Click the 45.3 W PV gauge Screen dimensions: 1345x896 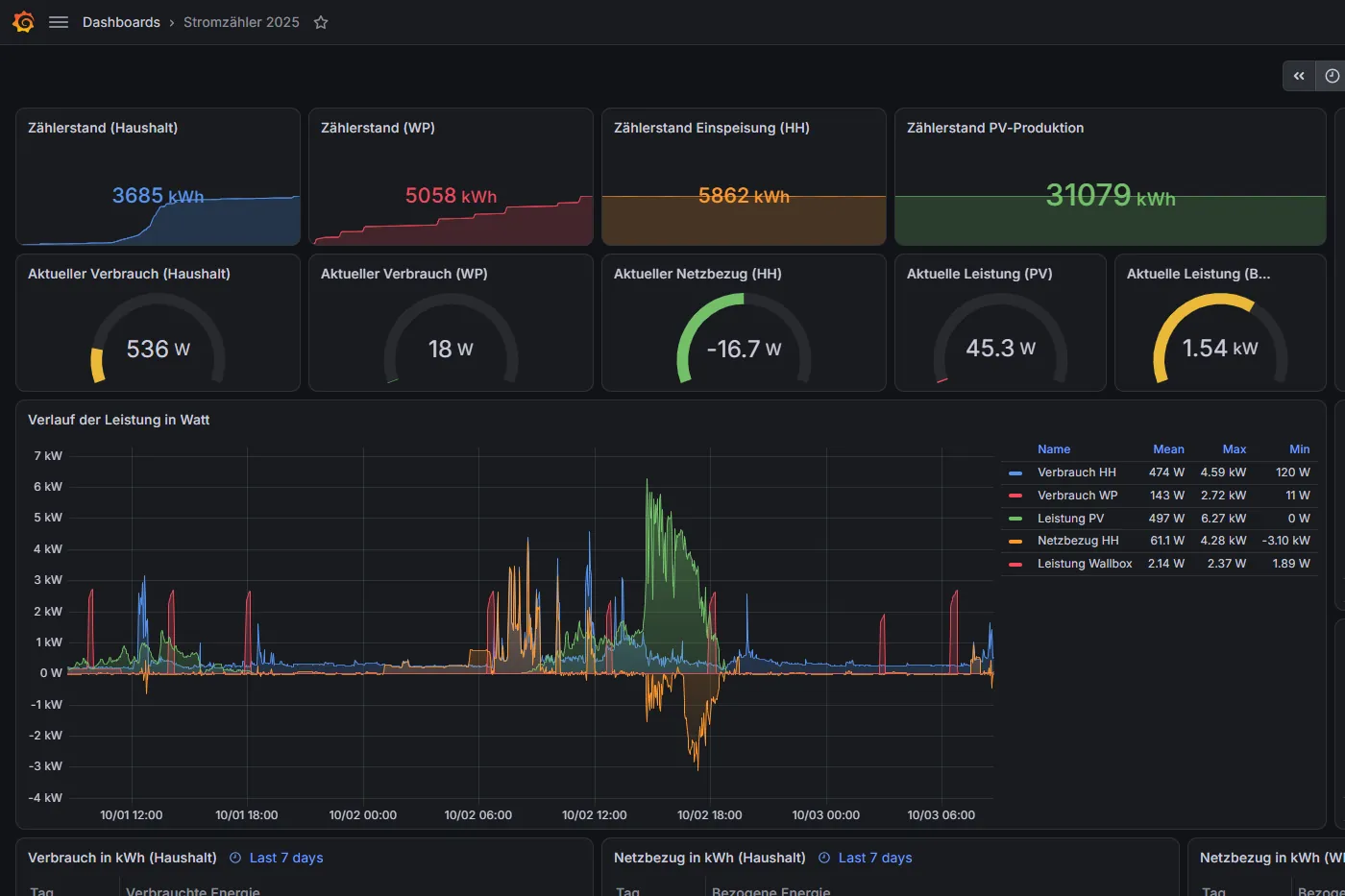click(1000, 338)
